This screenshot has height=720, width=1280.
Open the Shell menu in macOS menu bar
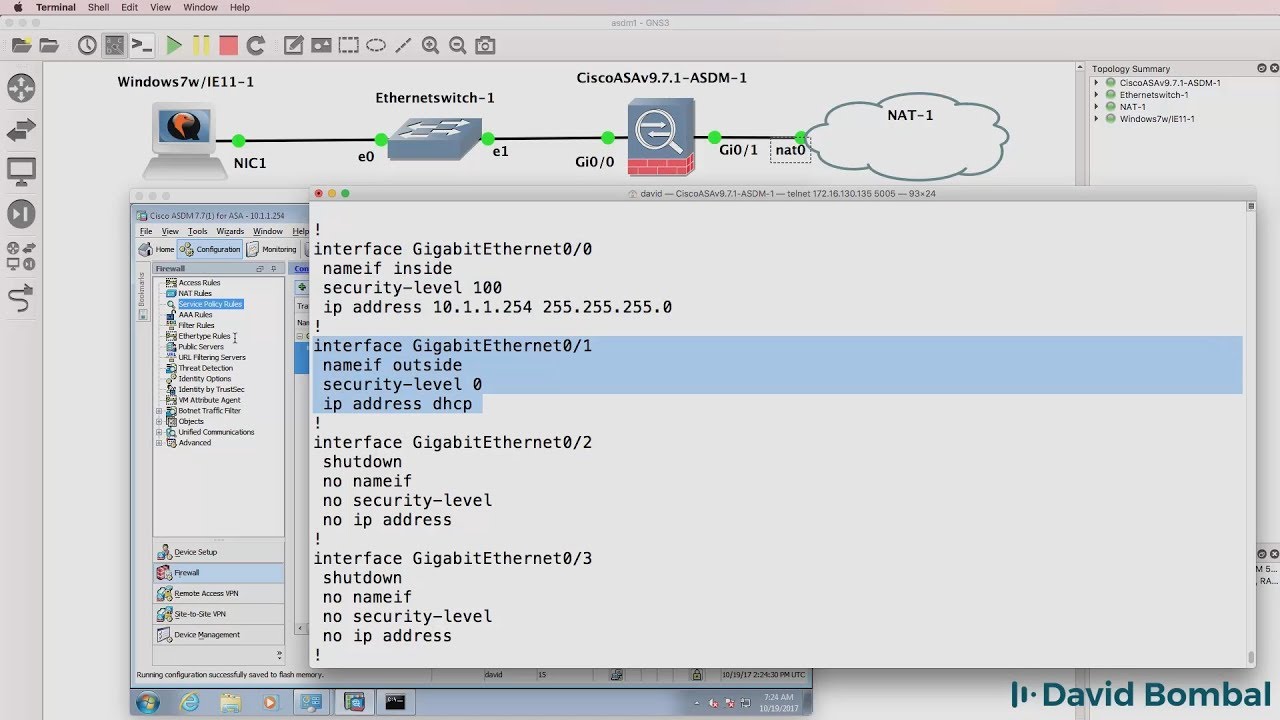point(98,7)
